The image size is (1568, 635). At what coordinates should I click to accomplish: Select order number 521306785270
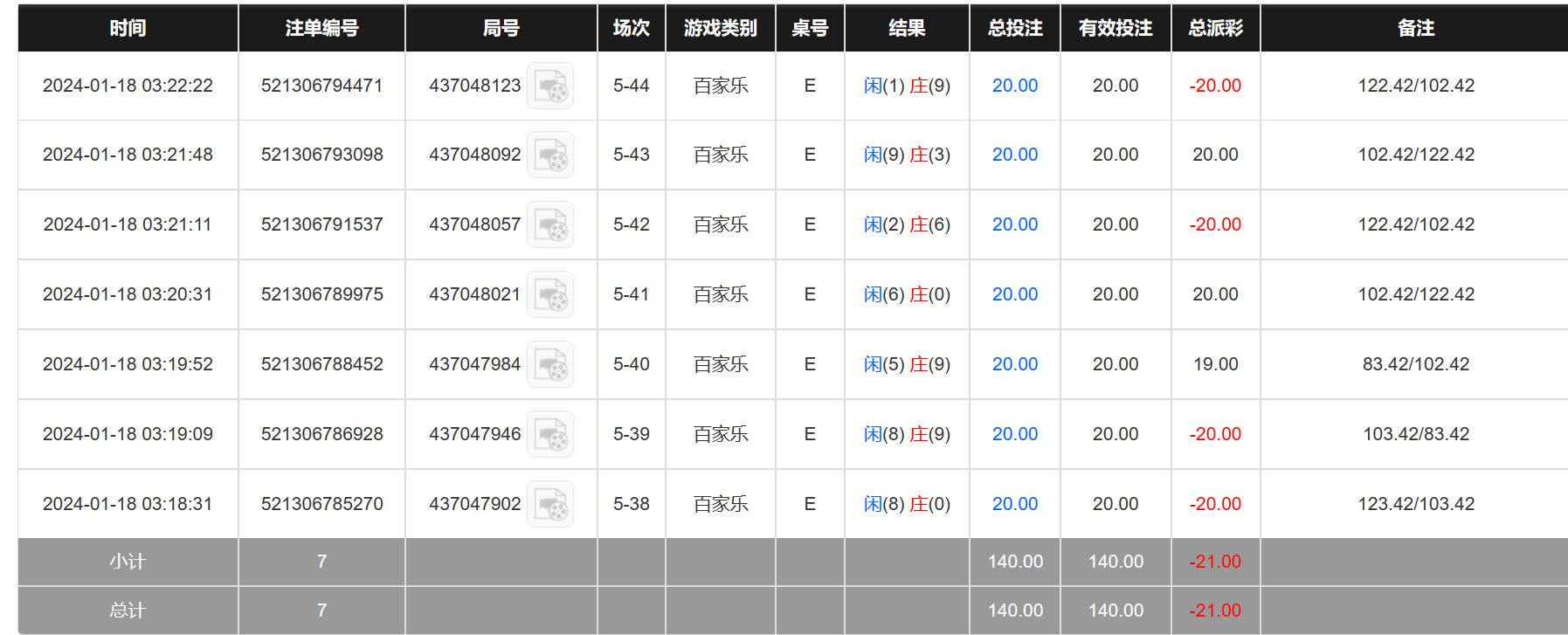(321, 504)
